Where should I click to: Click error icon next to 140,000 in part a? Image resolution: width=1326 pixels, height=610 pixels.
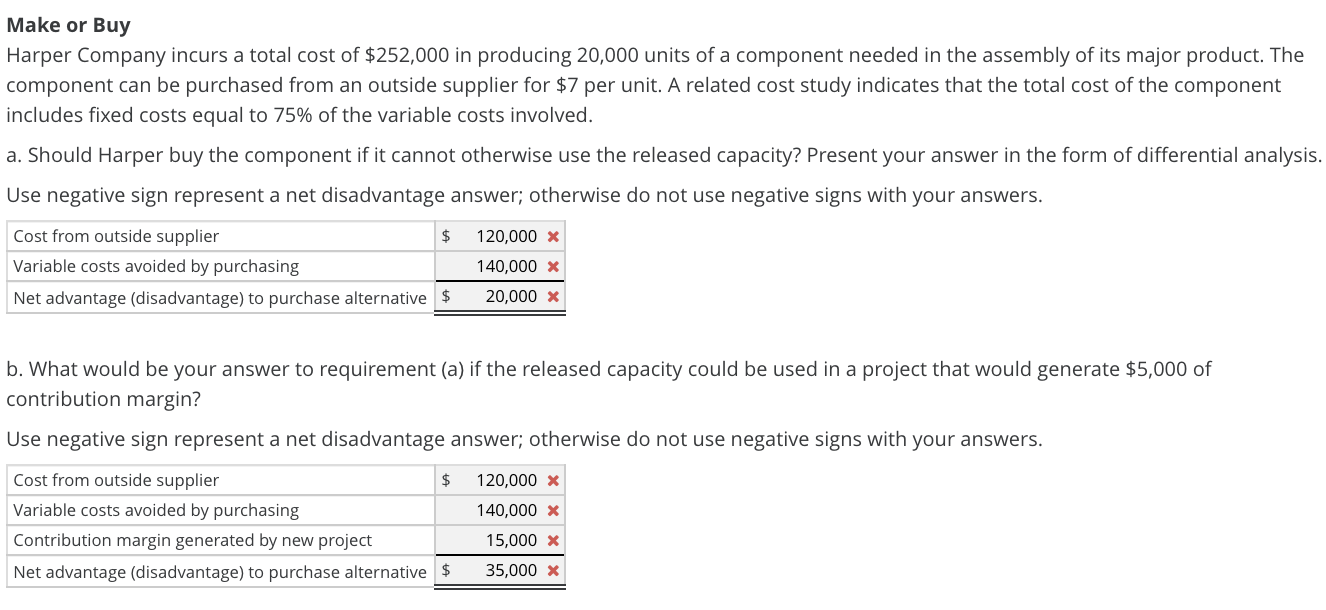pyautogui.click(x=553, y=266)
